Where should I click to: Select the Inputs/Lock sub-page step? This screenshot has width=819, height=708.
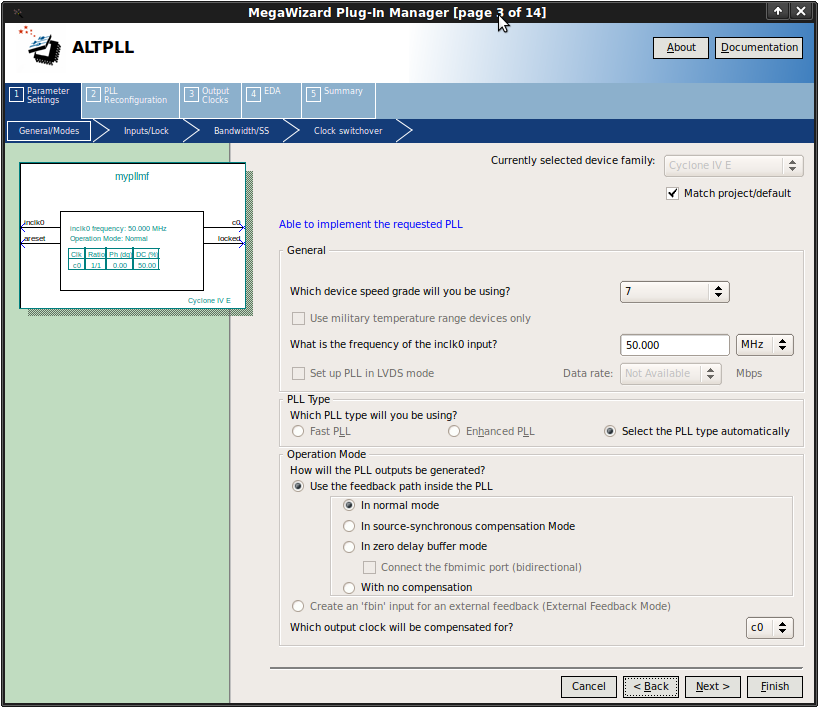pyautogui.click(x=146, y=131)
